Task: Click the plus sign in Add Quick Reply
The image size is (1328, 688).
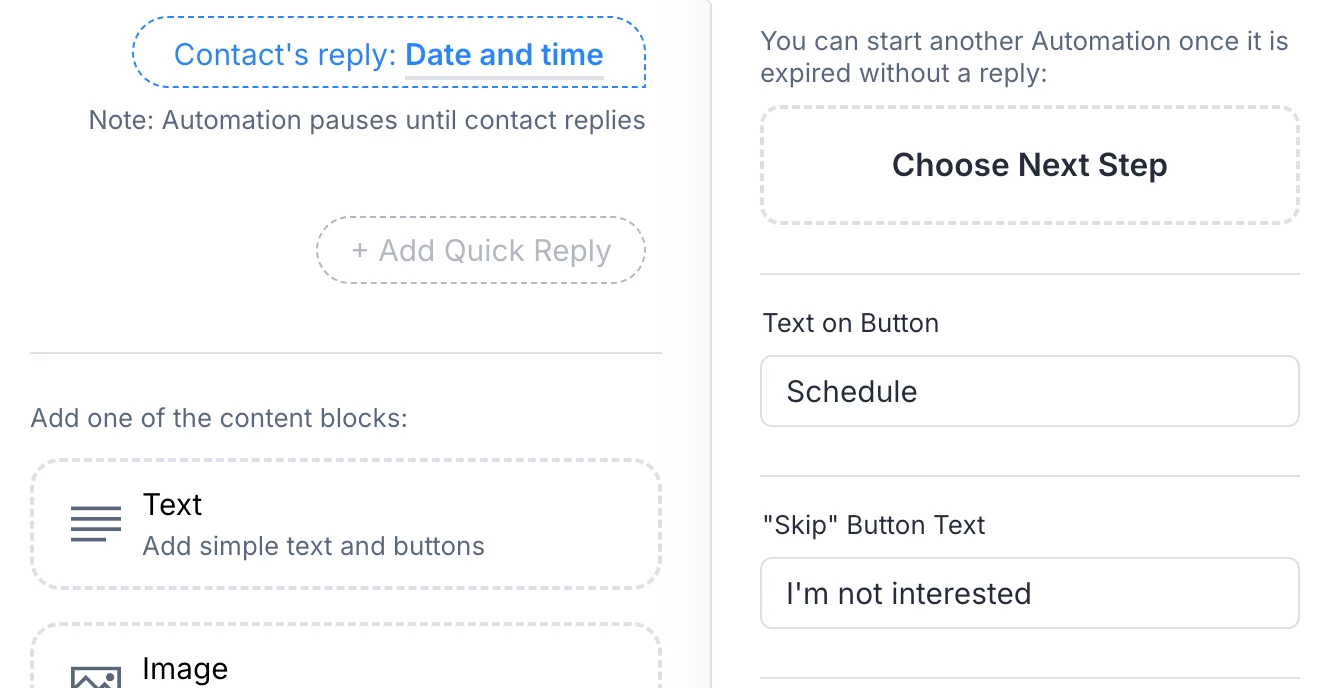Action: tap(360, 250)
